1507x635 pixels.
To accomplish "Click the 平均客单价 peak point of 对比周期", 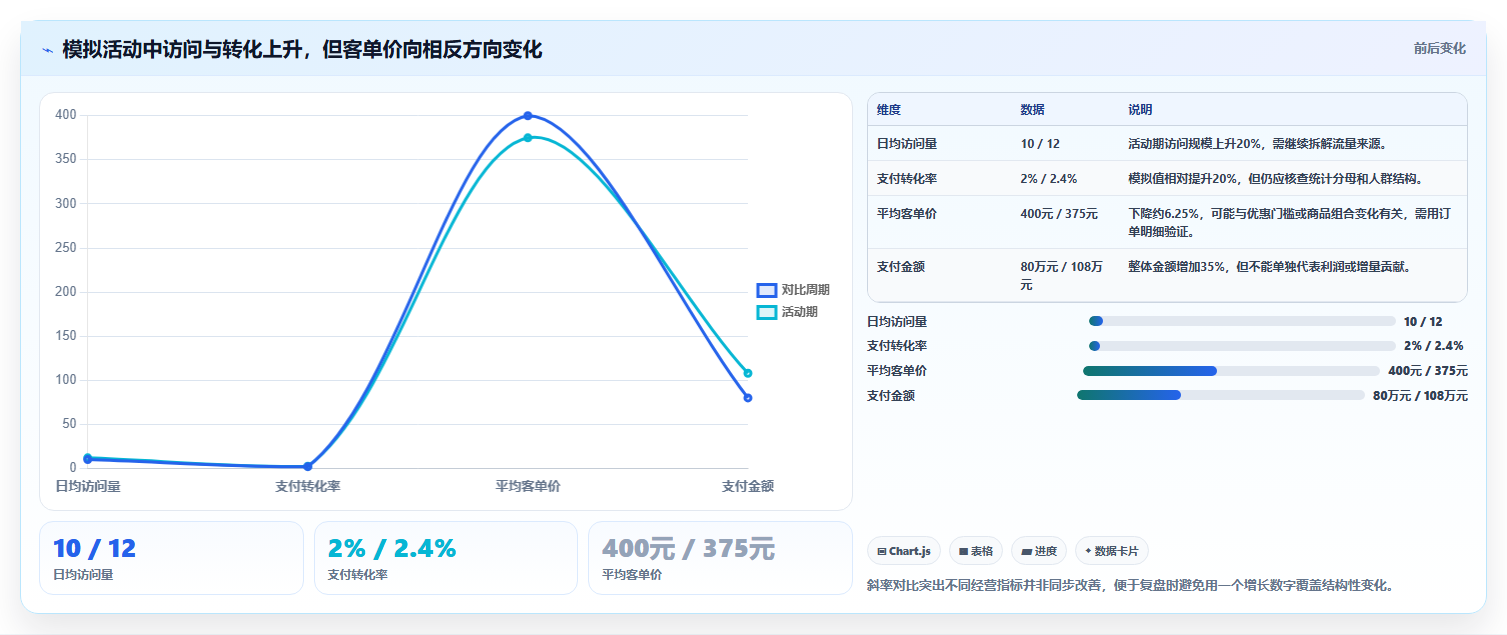I will (x=528, y=116).
